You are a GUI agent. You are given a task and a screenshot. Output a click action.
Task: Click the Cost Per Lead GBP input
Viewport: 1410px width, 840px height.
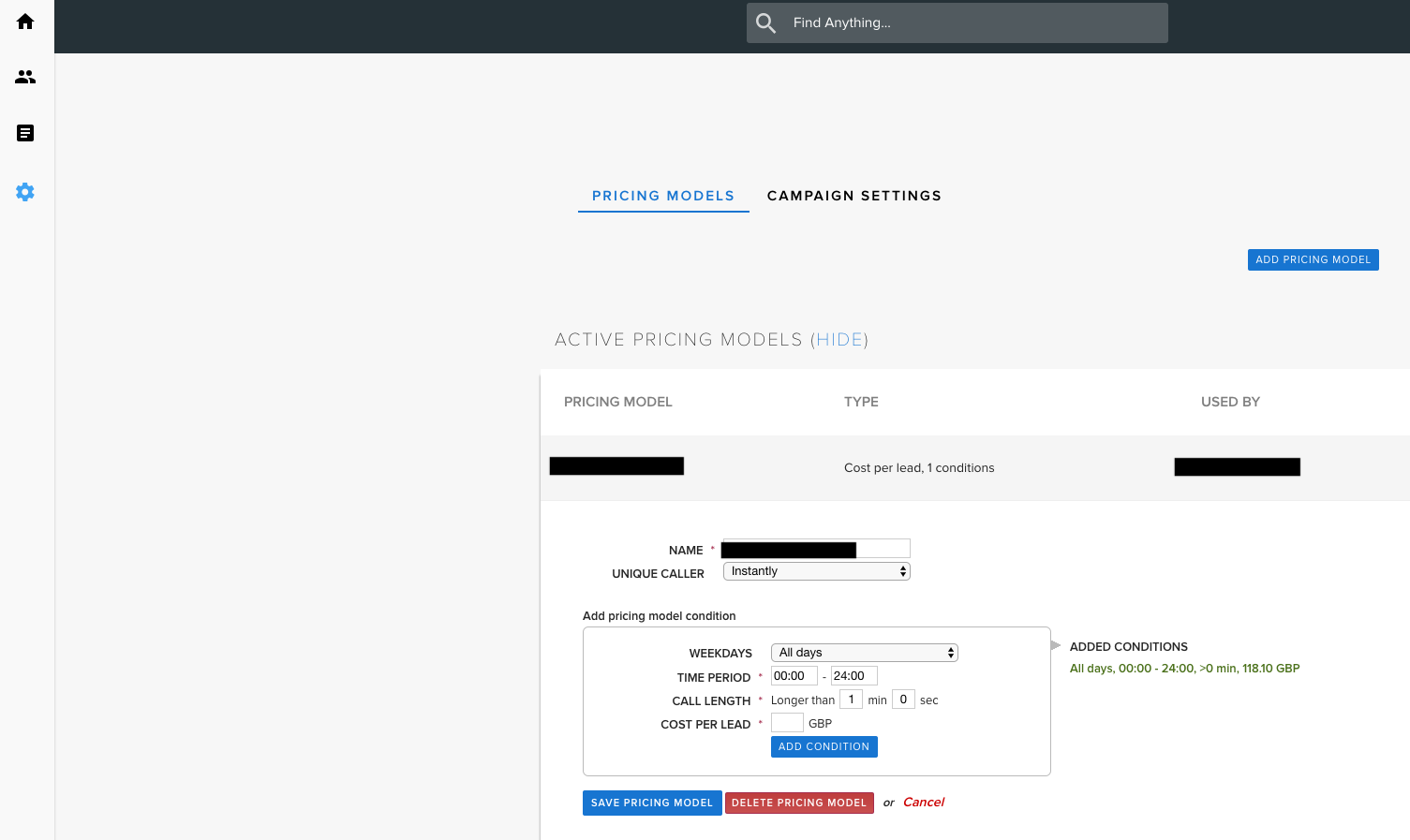tap(785, 722)
